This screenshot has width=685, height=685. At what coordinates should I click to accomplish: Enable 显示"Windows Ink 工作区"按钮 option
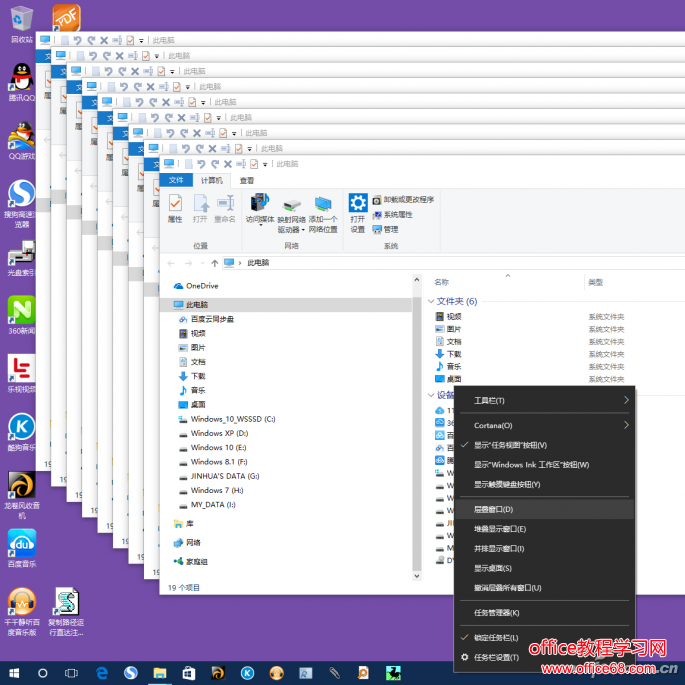531,464
